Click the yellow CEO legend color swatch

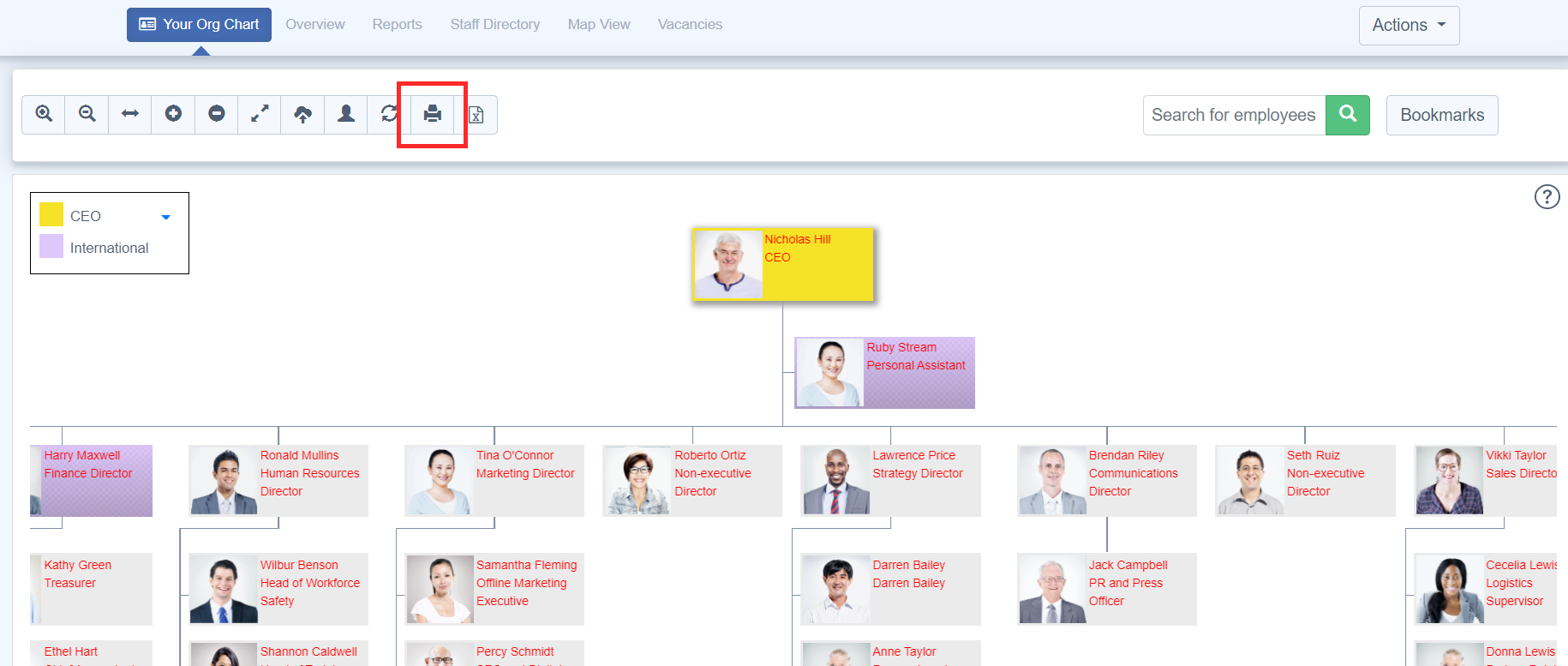point(51,214)
